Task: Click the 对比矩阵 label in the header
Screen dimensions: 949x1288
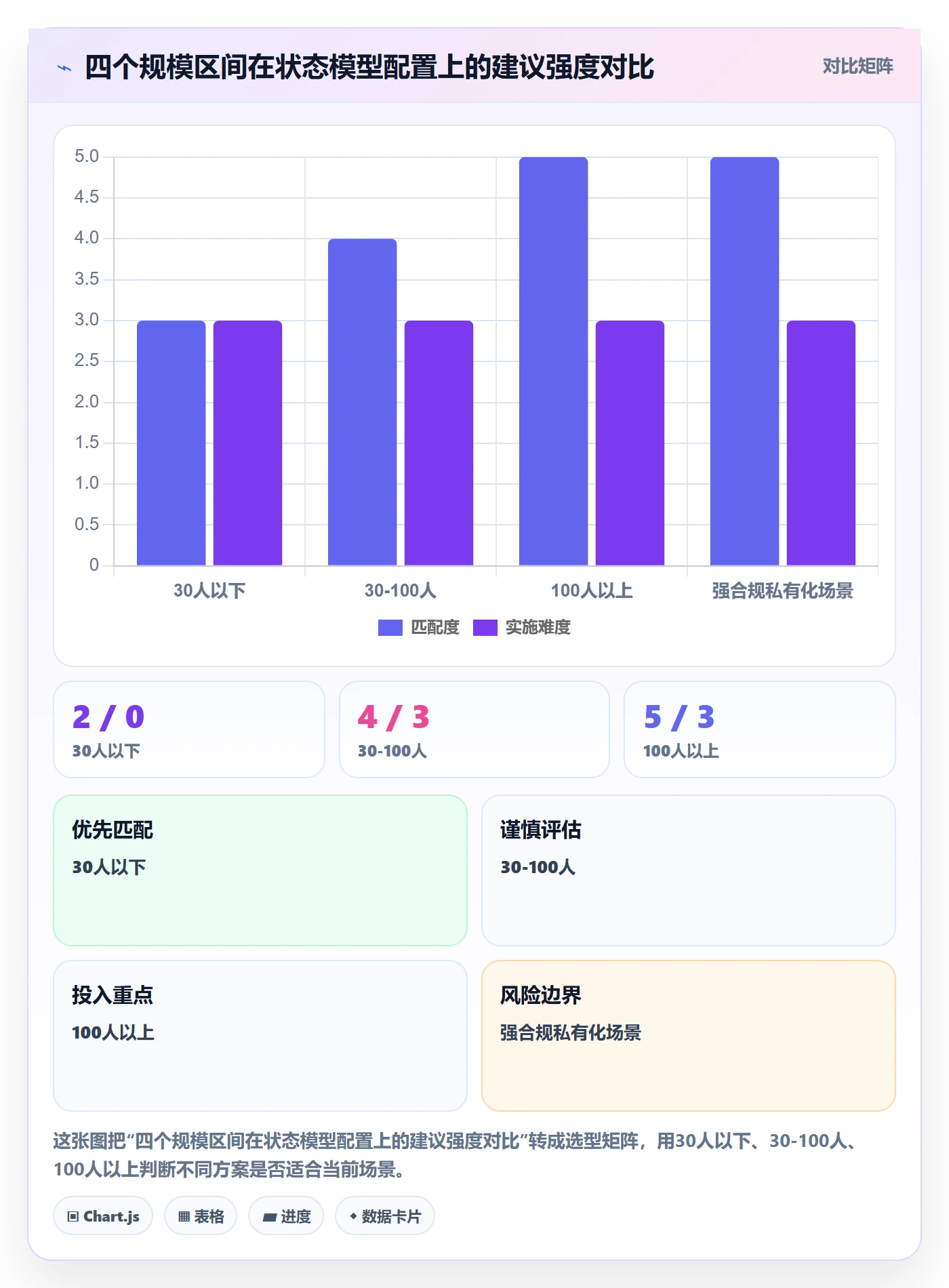Action: 857,66
